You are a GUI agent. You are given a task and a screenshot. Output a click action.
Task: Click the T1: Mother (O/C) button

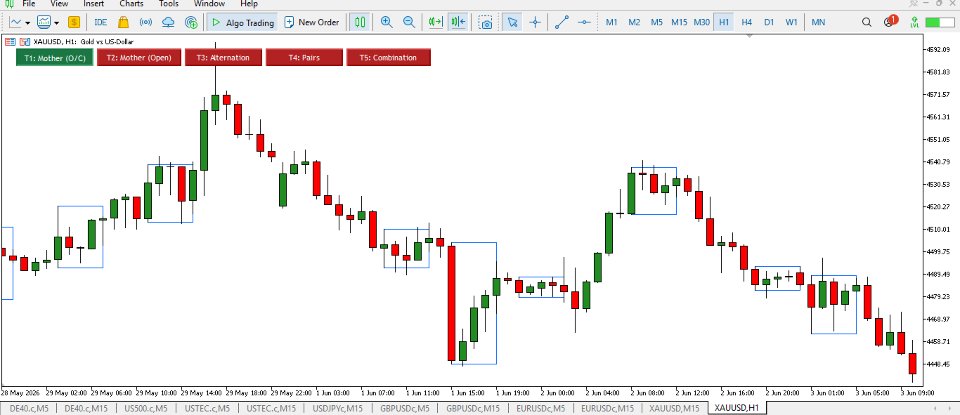pos(55,58)
